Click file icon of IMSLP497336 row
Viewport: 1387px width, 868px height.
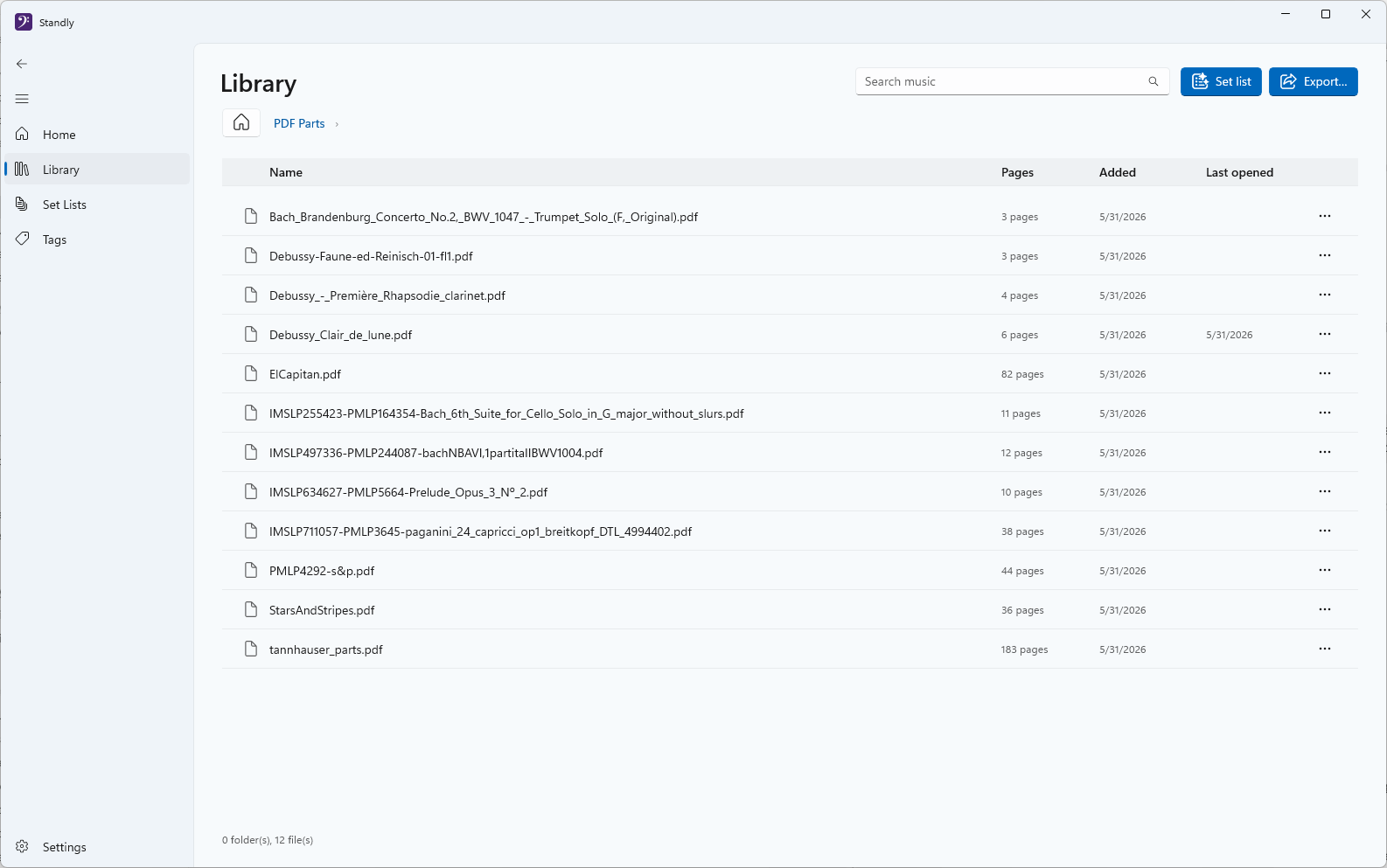tap(251, 452)
